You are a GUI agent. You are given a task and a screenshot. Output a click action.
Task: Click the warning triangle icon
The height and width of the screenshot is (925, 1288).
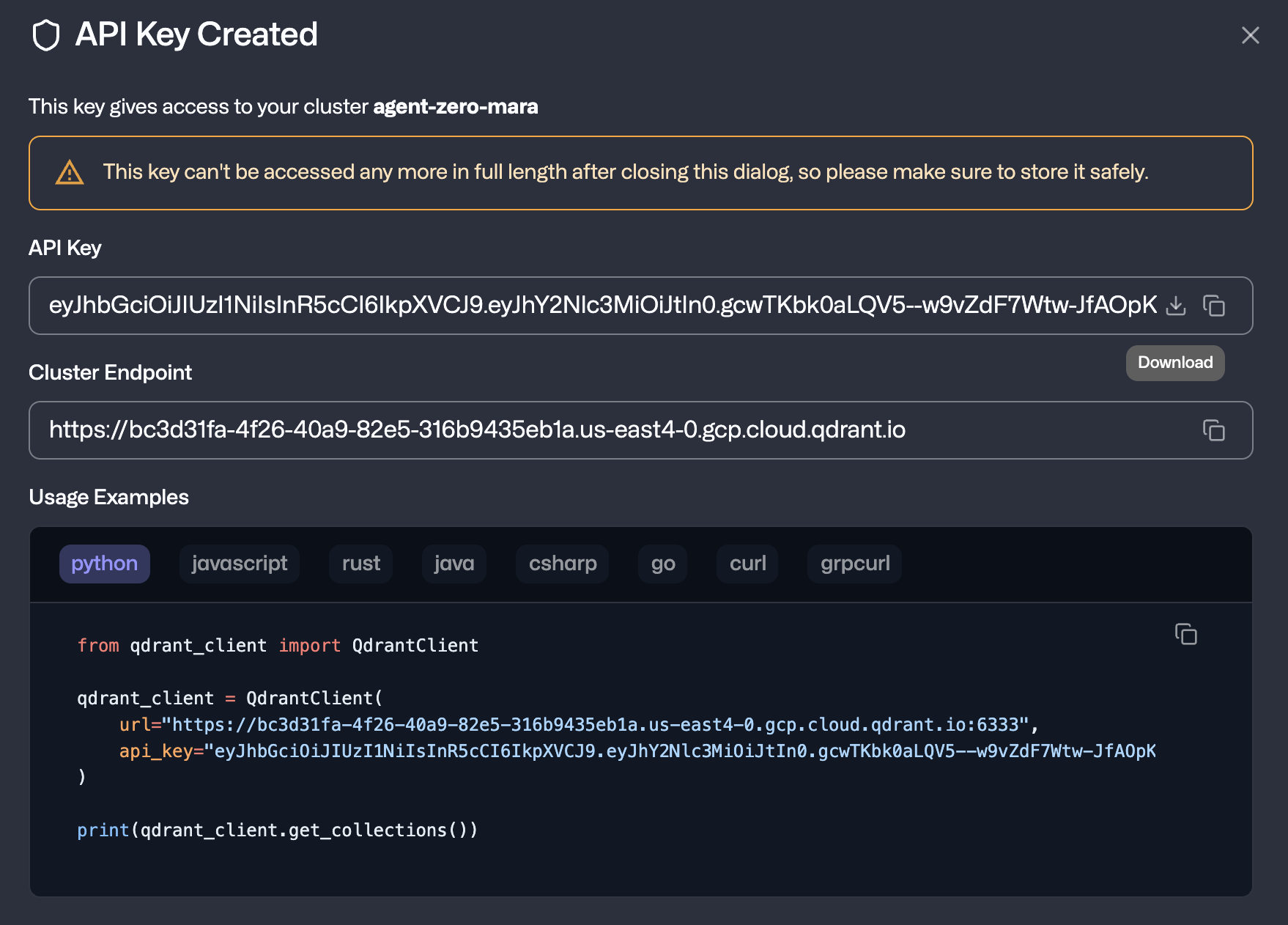click(x=70, y=173)
